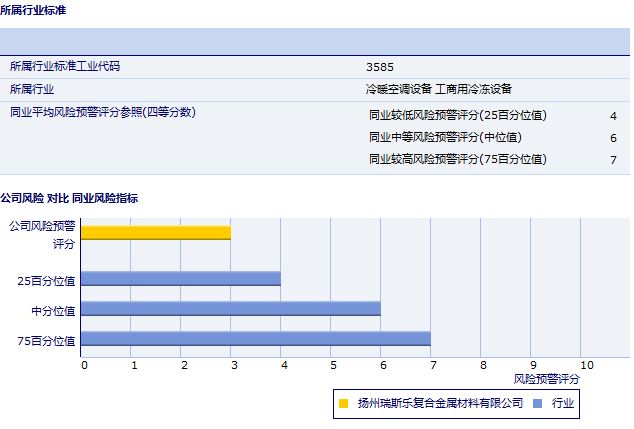
Task: Click the 25百分位值 axis label
Action: point(46,281)
